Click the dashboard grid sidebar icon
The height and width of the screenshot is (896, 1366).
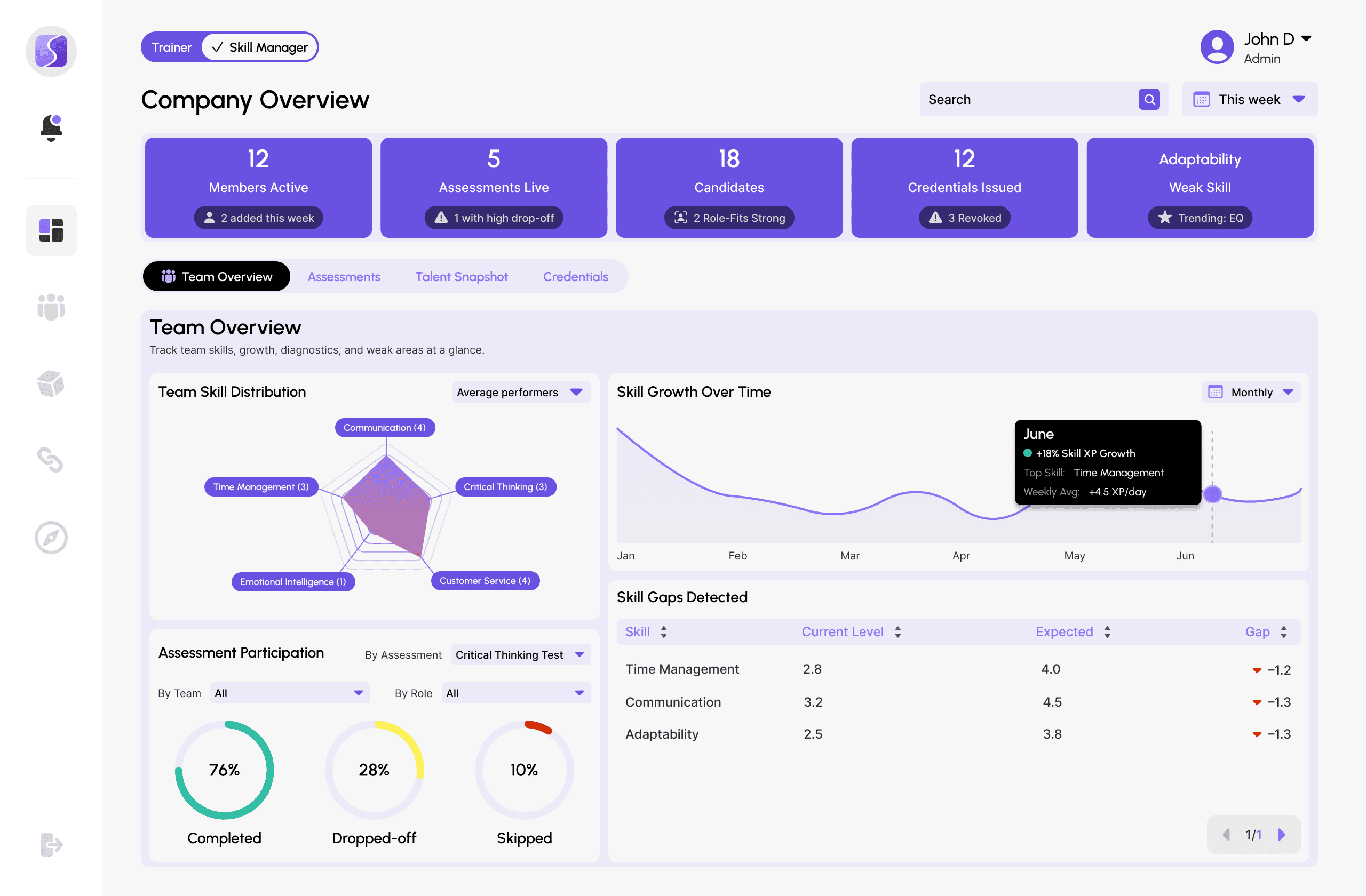(51, 230)
